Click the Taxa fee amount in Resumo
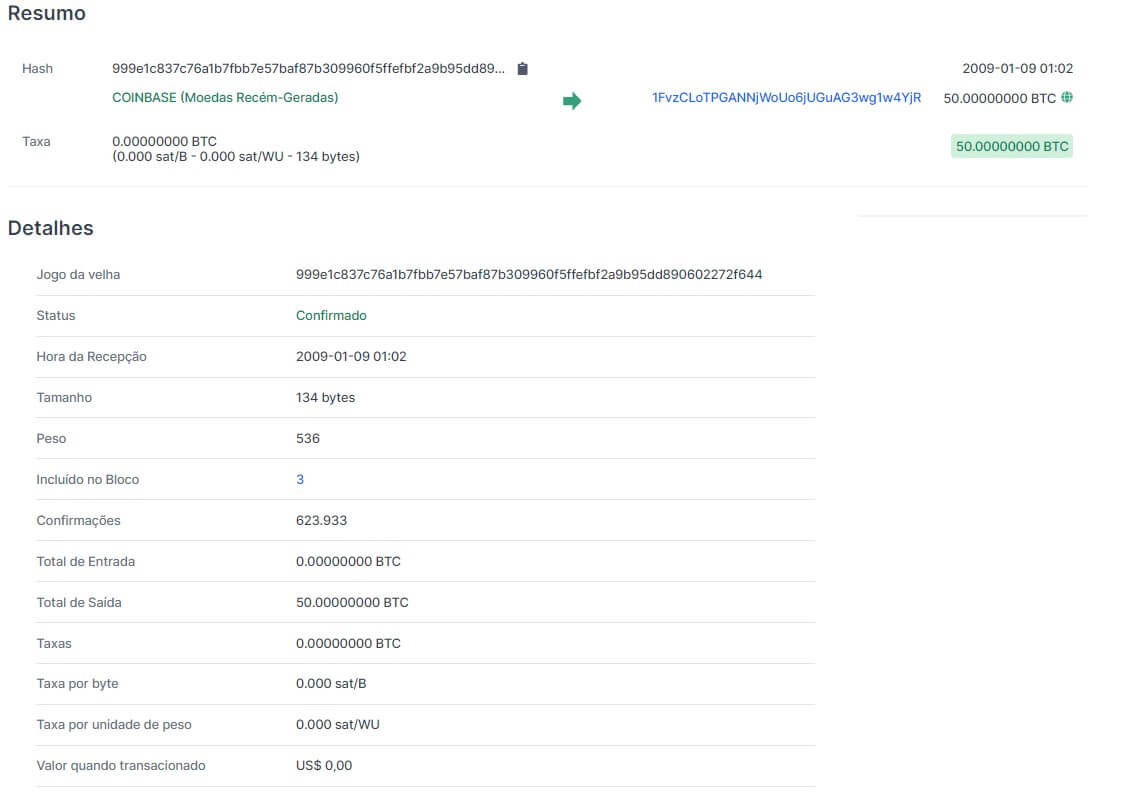Viewport: 1130px width, 801px height. pos(164,141)
